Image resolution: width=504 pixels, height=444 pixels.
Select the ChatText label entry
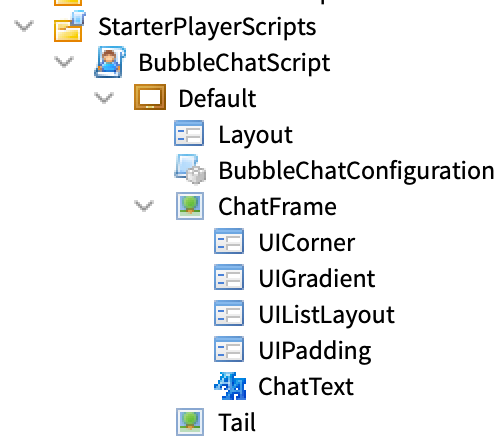click(x=306, y=386)
